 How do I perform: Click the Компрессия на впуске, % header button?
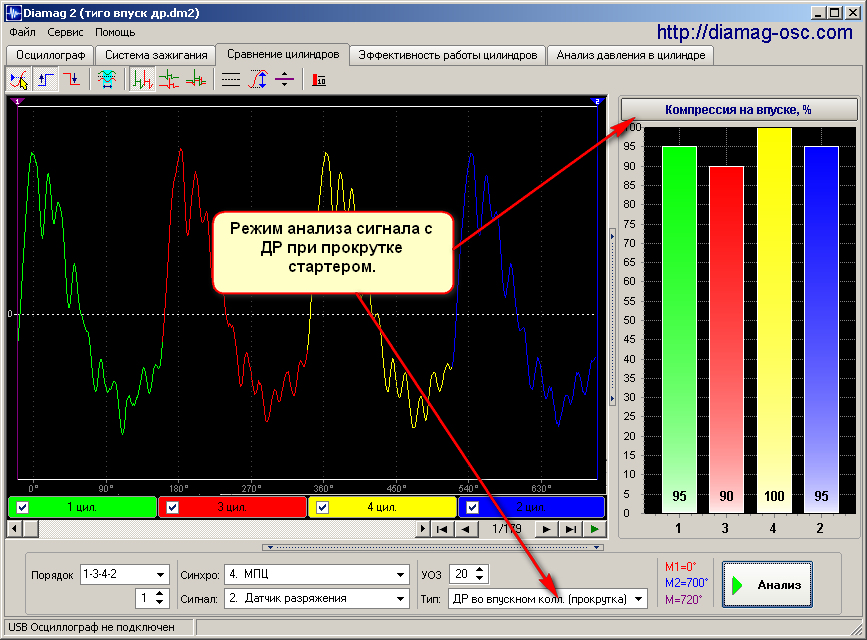tap(739, 110)
